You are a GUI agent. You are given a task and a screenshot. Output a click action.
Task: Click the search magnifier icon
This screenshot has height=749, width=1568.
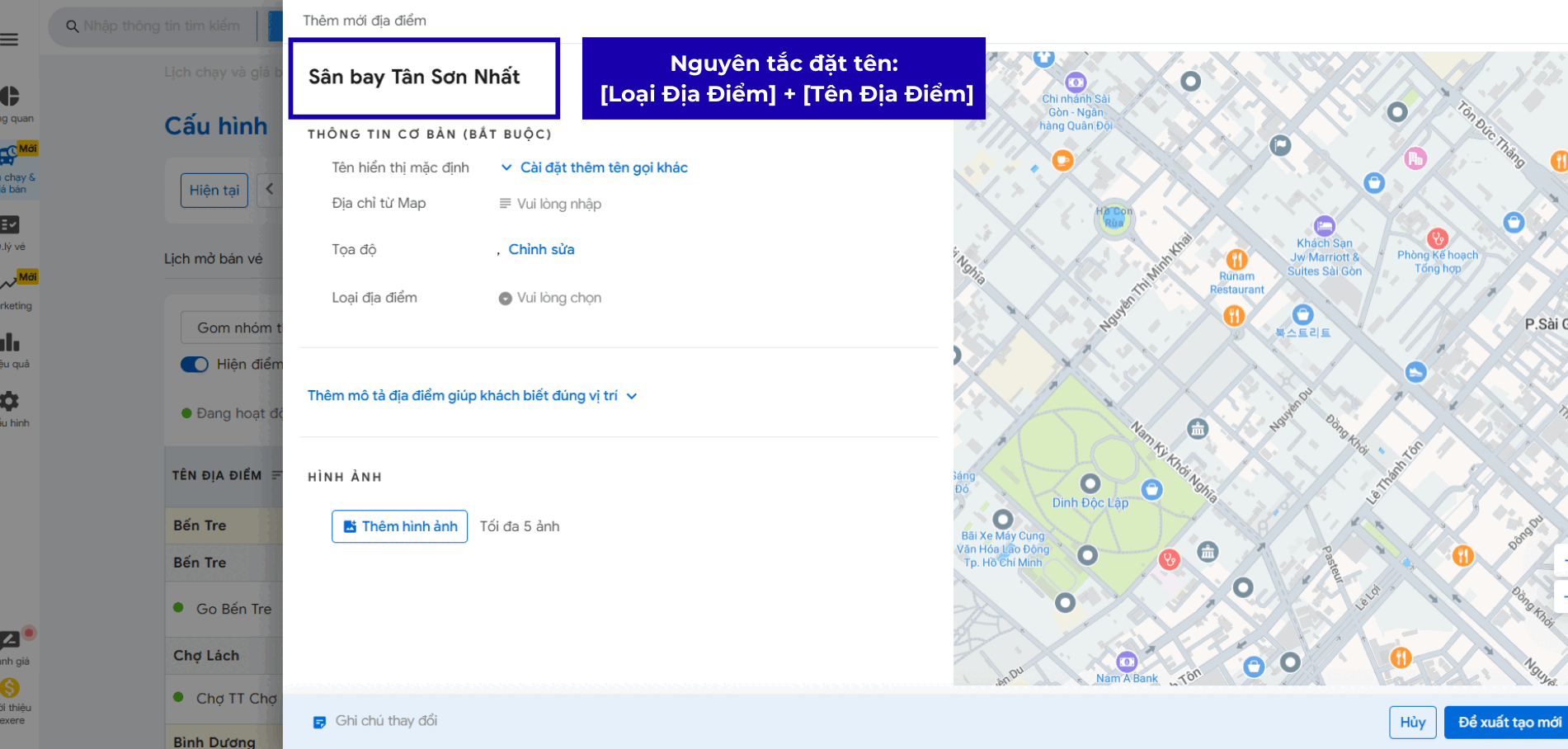pyautogui.click(x=73, y=26)
